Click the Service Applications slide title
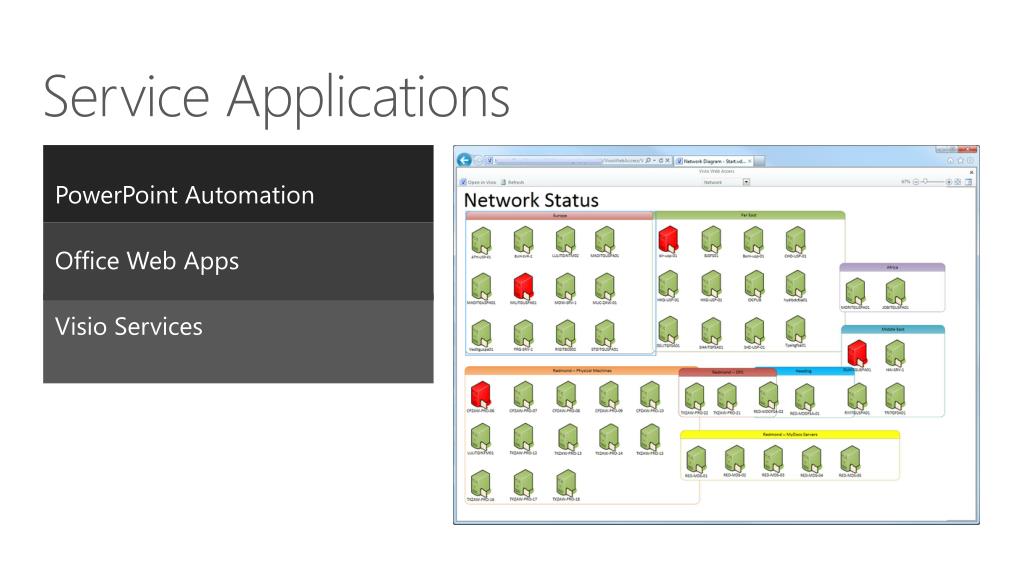Viewport: 1024px width, 576px height. 276,98
